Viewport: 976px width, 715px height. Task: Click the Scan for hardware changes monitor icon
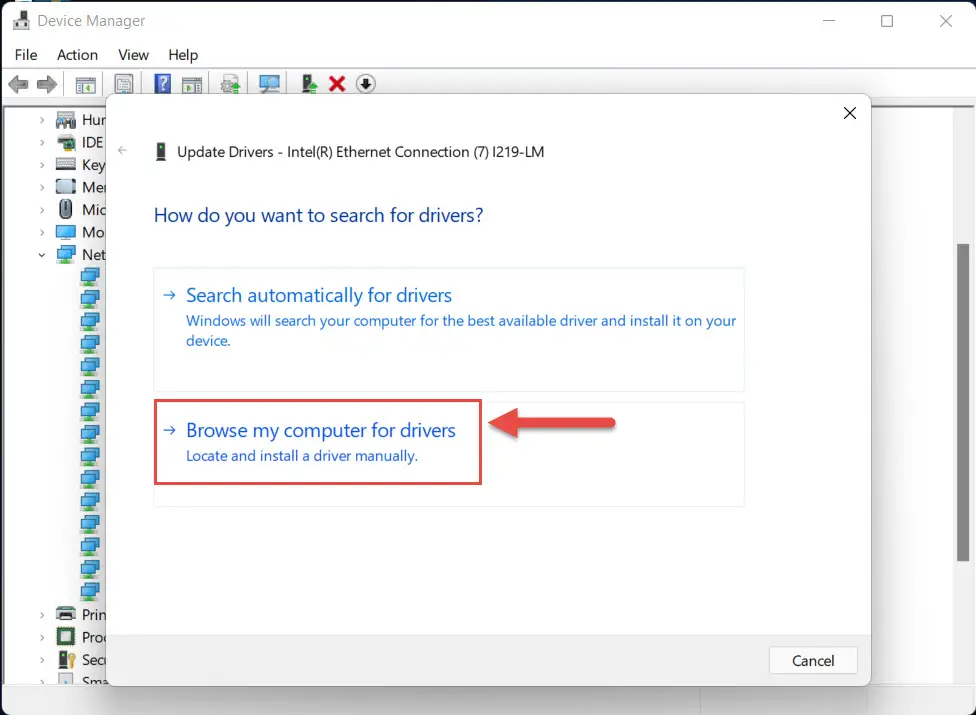pyautogui.click(x=269, y=84)
